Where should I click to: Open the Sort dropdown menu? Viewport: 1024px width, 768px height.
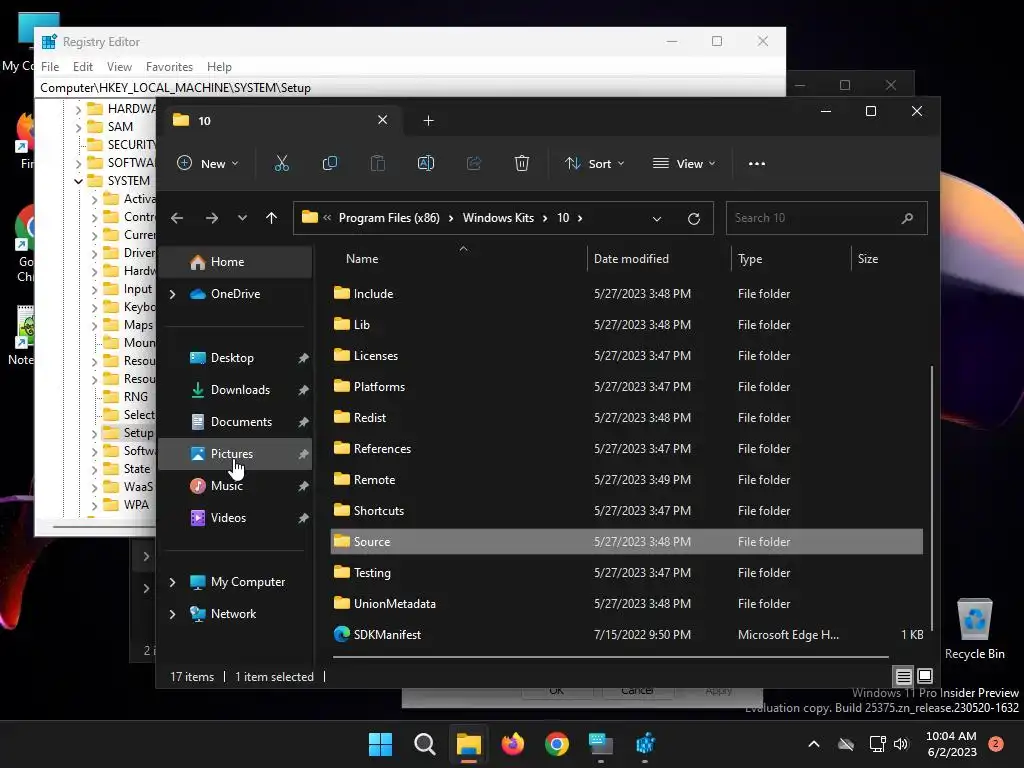[x=594, y=164]
